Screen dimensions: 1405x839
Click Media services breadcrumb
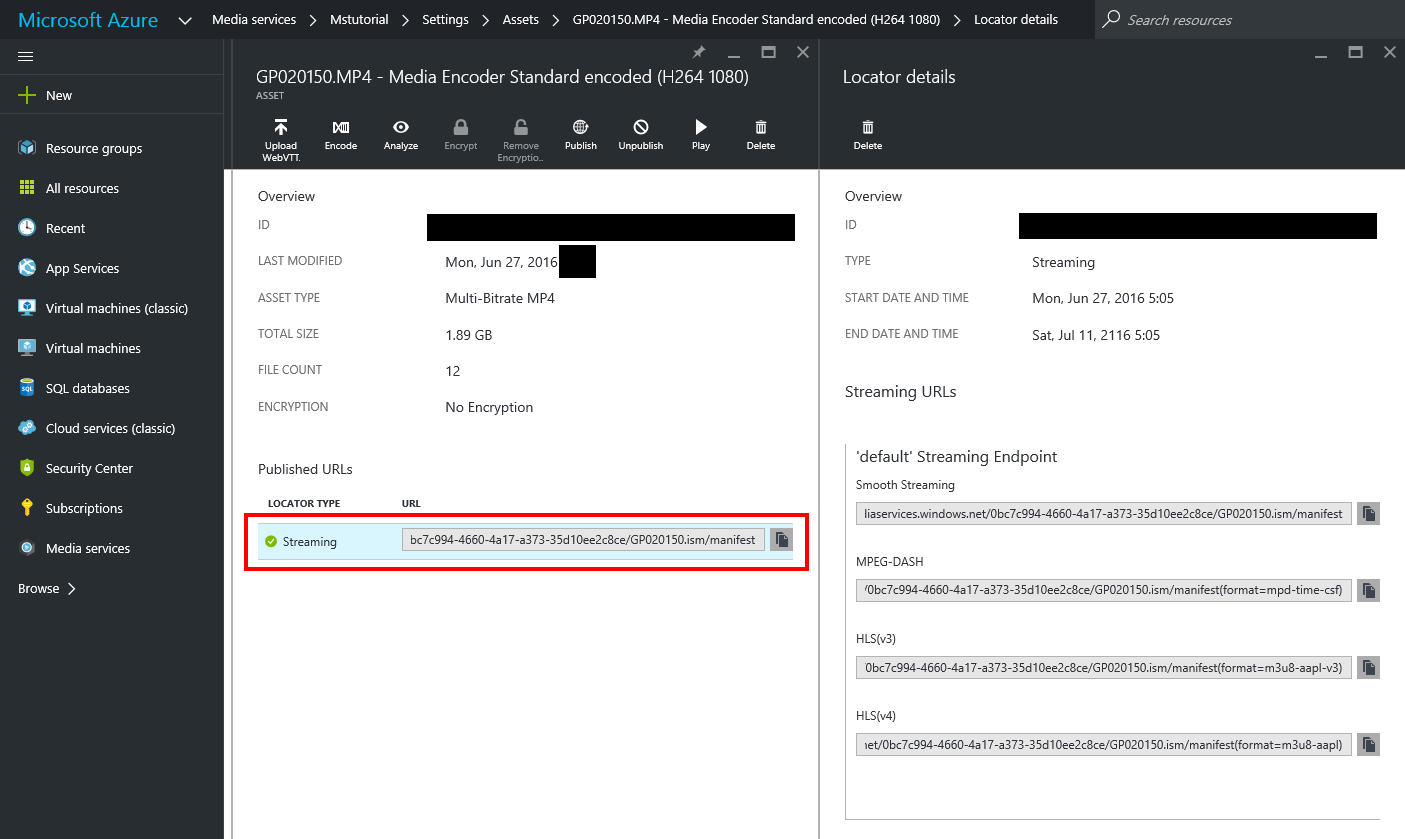coord(254,19)
